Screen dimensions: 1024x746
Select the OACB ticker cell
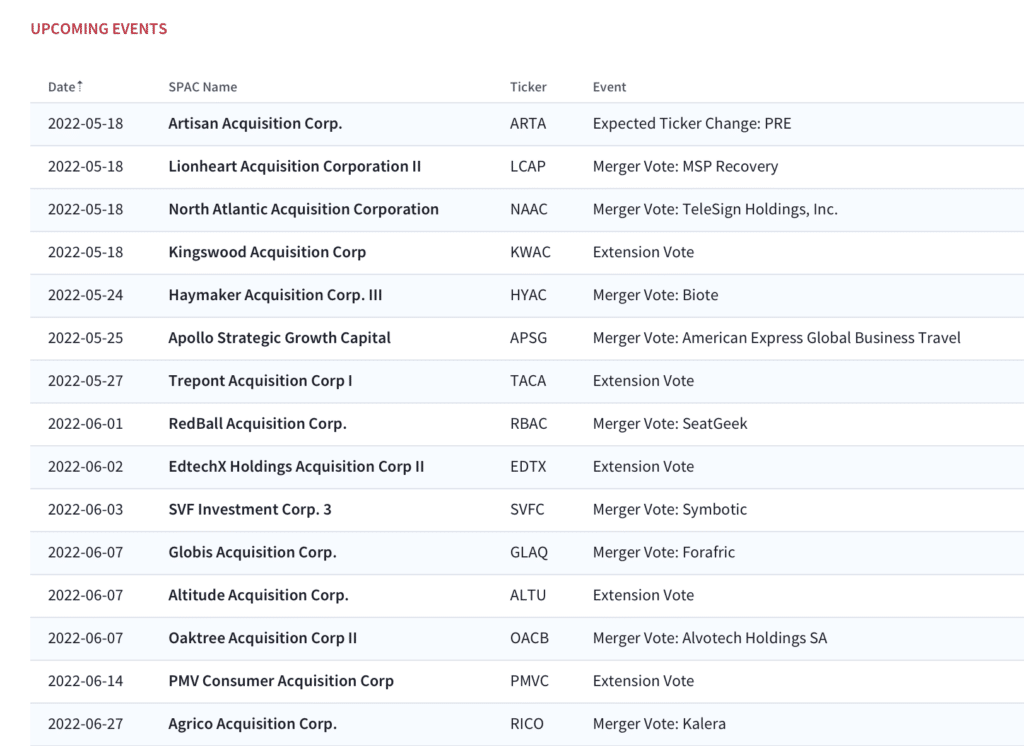click(530, 638)
